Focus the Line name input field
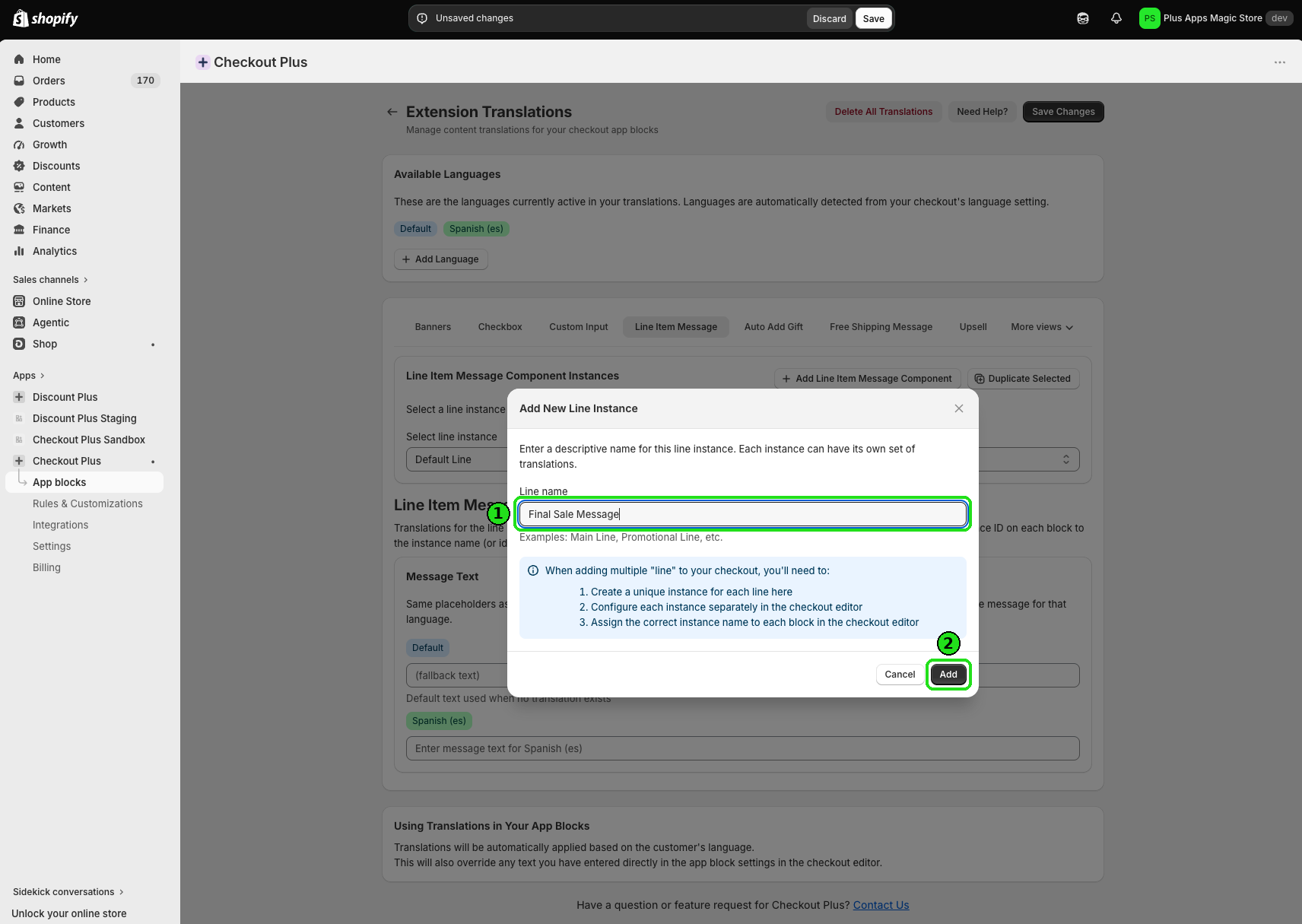1302x924 pixels. coord(742,514)
